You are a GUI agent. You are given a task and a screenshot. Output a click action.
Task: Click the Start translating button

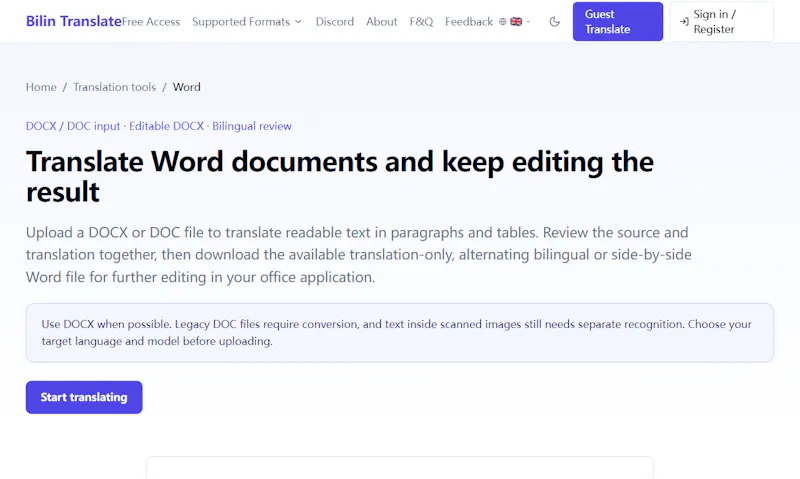click(84, 397)
